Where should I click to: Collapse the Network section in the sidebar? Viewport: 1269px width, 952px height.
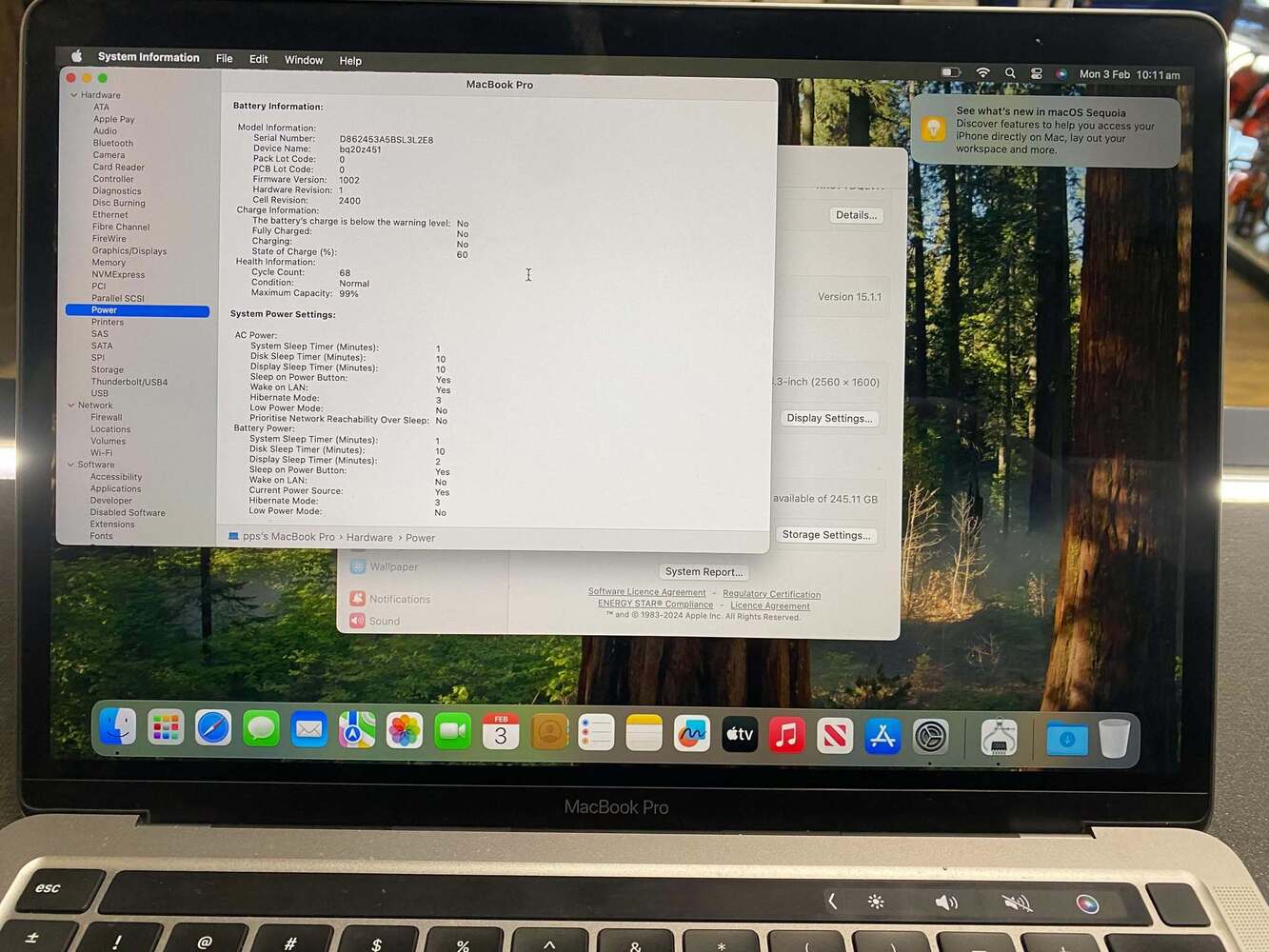coord(71,406)
